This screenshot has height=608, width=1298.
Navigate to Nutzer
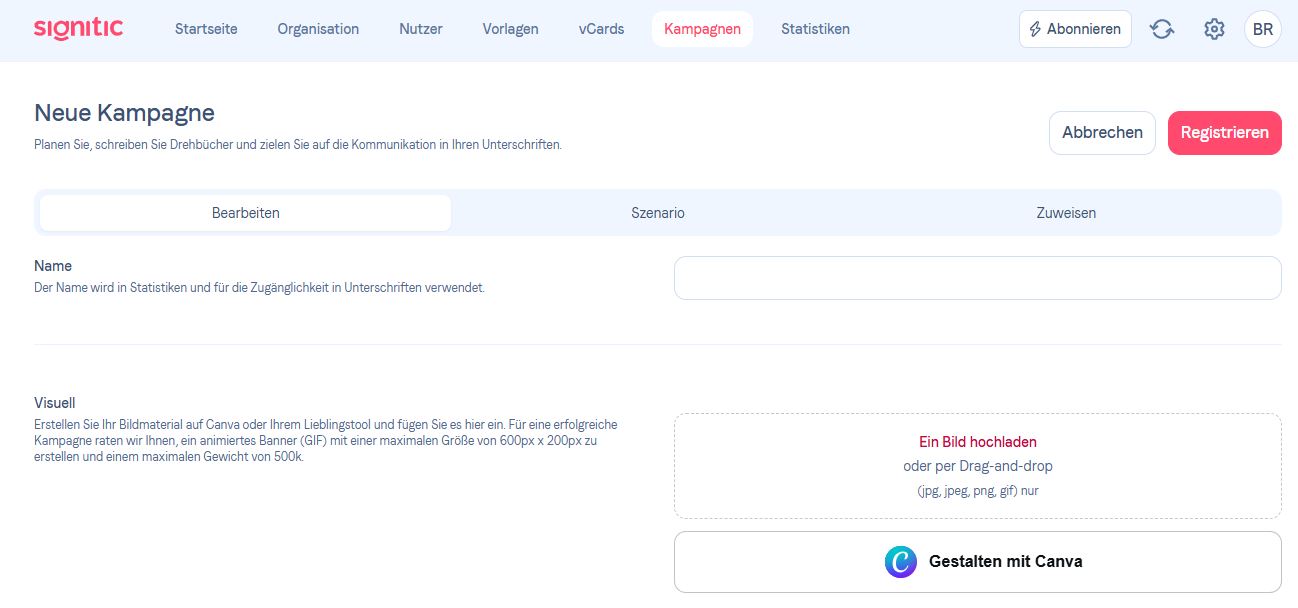[x=421, y=29]
